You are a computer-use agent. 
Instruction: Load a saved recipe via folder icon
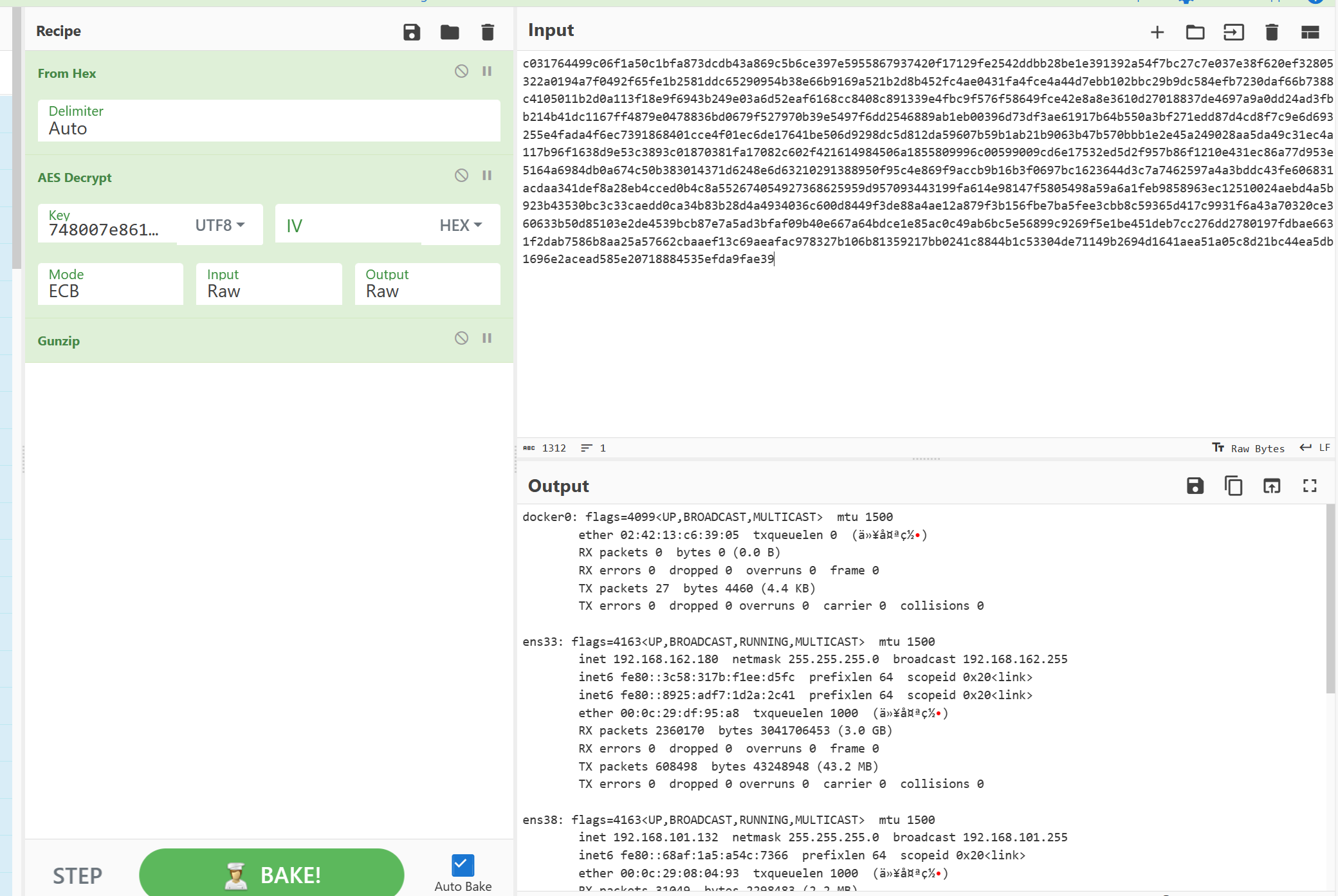pos(450,32)
